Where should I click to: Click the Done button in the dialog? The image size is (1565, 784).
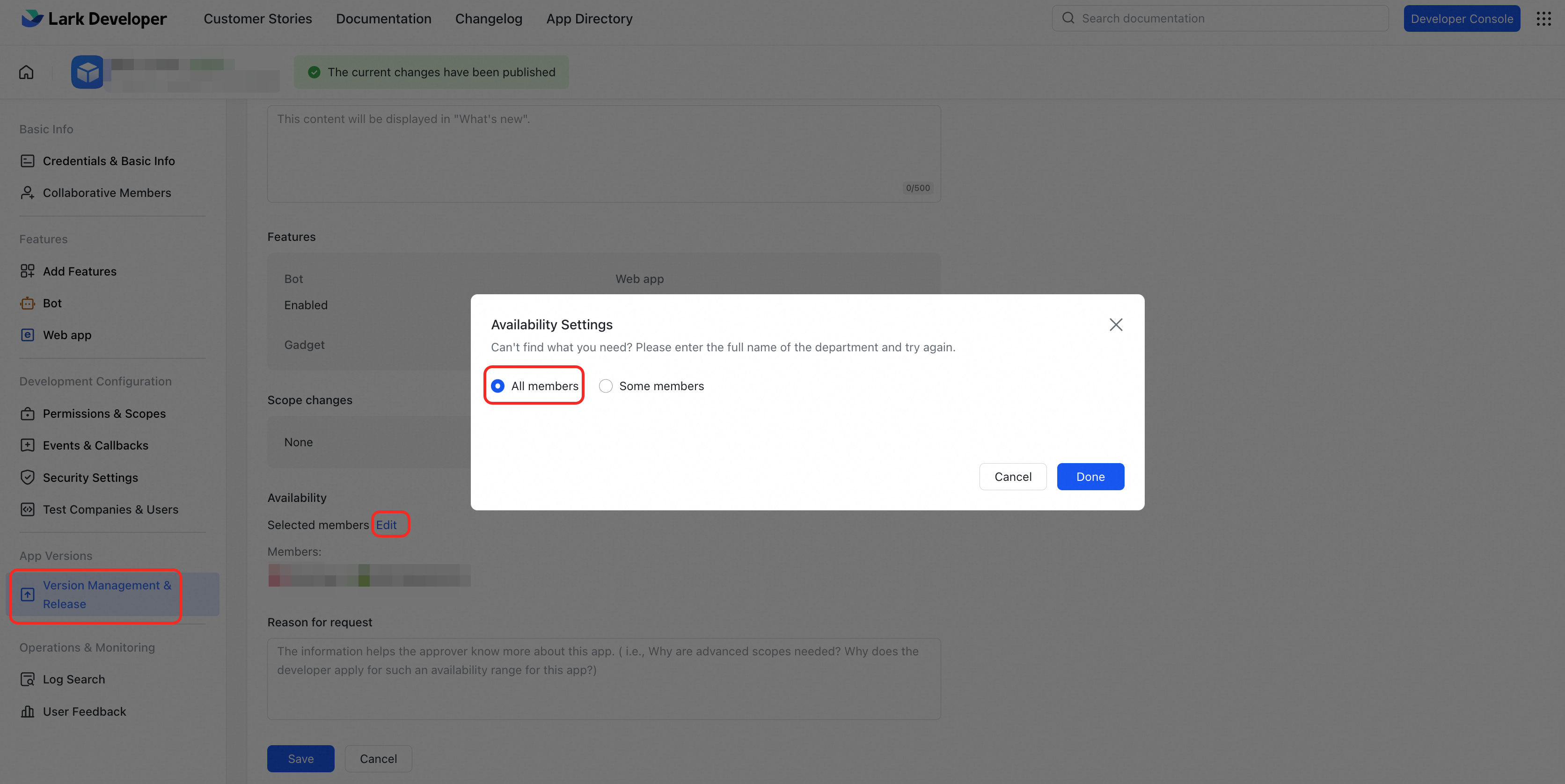tap(1090, 477)
